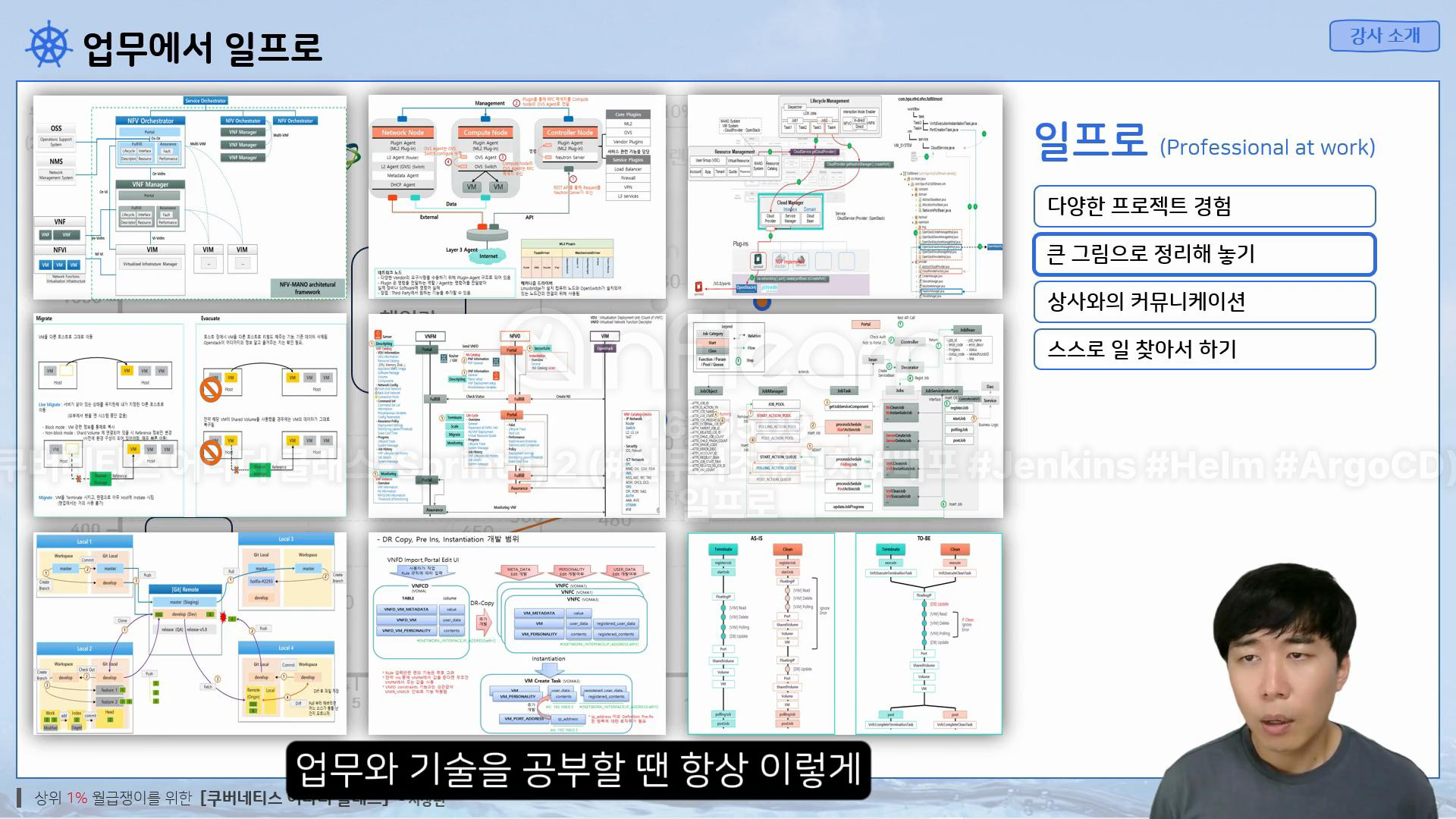Open the JobManager class diagram thumbnail

click(845, 415)
